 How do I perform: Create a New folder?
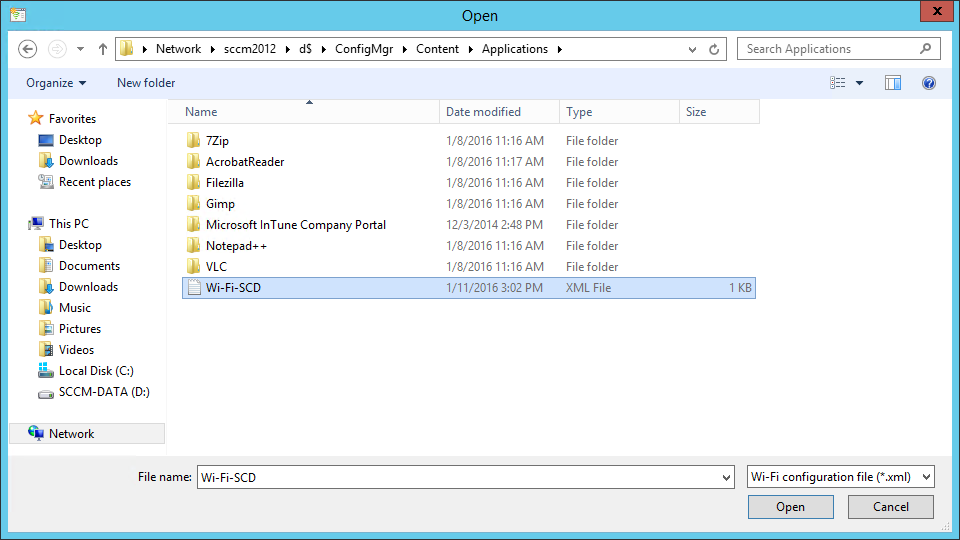(146, 83)
